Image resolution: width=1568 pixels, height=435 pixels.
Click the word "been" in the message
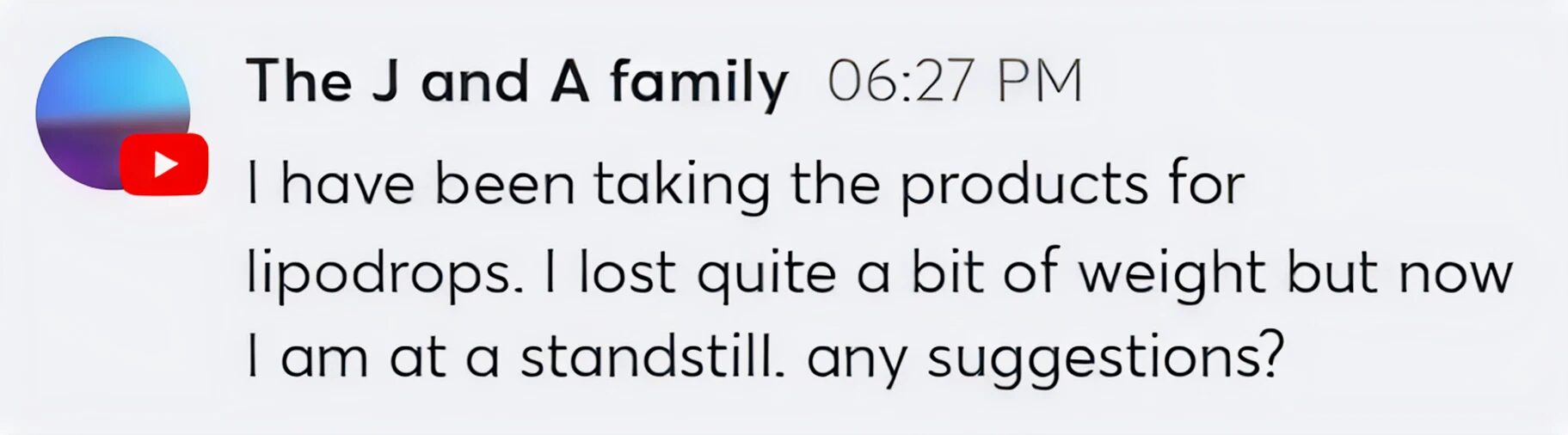point(504,185)
